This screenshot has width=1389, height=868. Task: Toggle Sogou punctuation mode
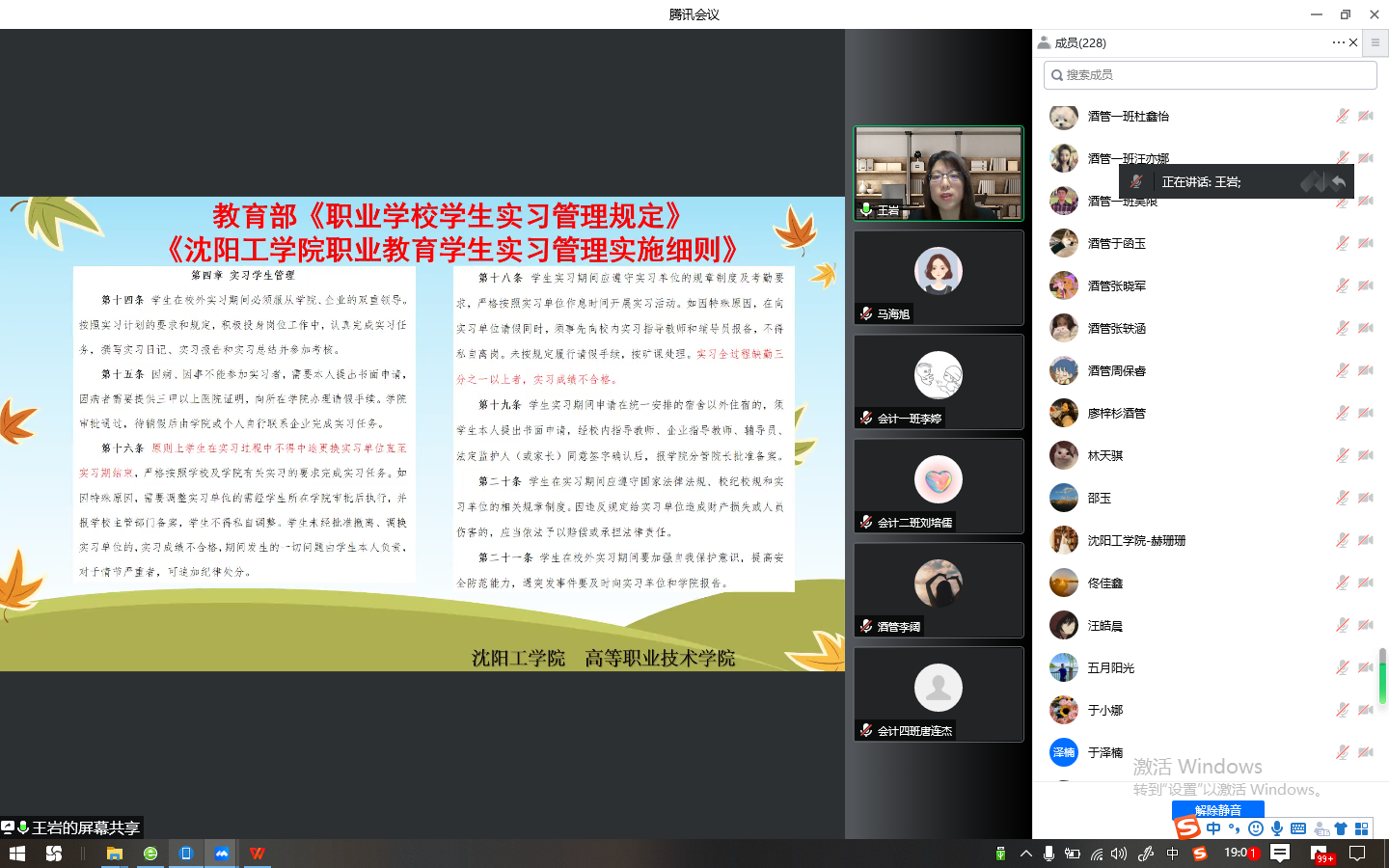pos(1234,828)
